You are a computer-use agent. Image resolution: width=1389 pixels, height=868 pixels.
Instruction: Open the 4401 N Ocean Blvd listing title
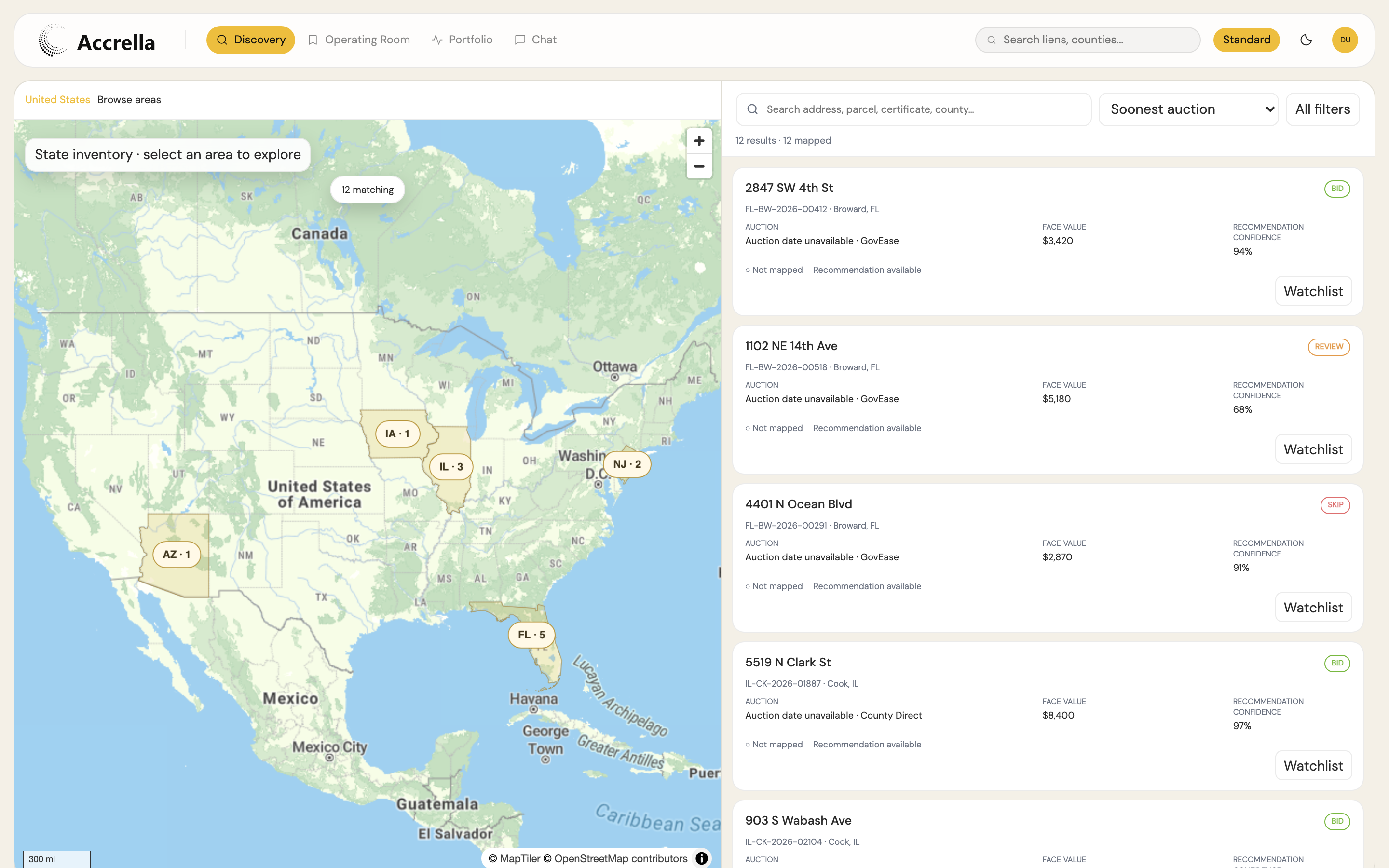coord(798,504)
